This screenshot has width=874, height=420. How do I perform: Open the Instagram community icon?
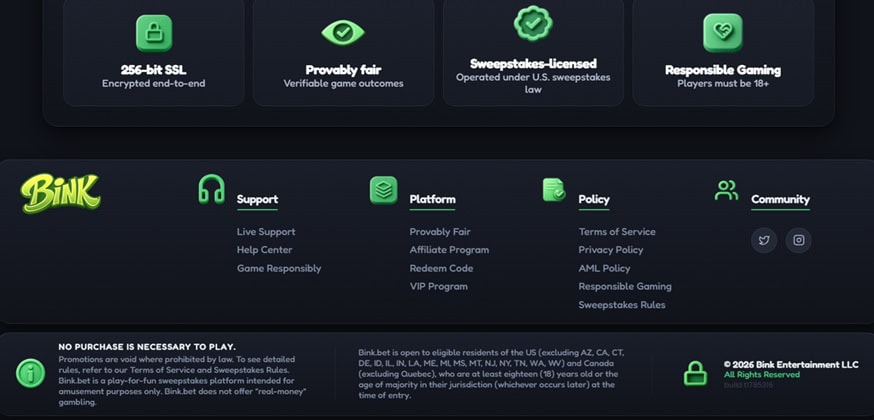pos(798,240)
